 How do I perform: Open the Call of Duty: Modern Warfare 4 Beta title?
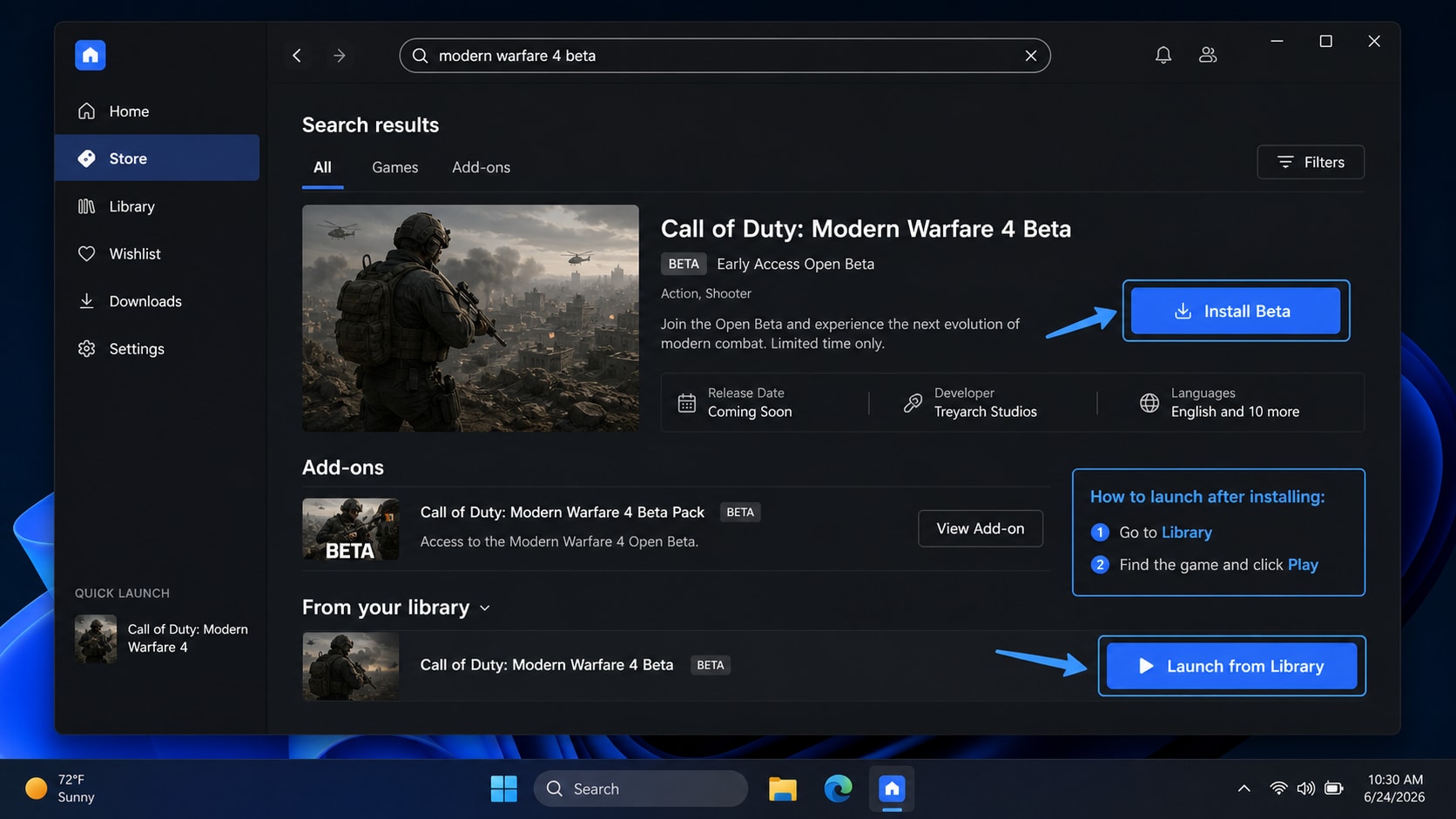866,229
